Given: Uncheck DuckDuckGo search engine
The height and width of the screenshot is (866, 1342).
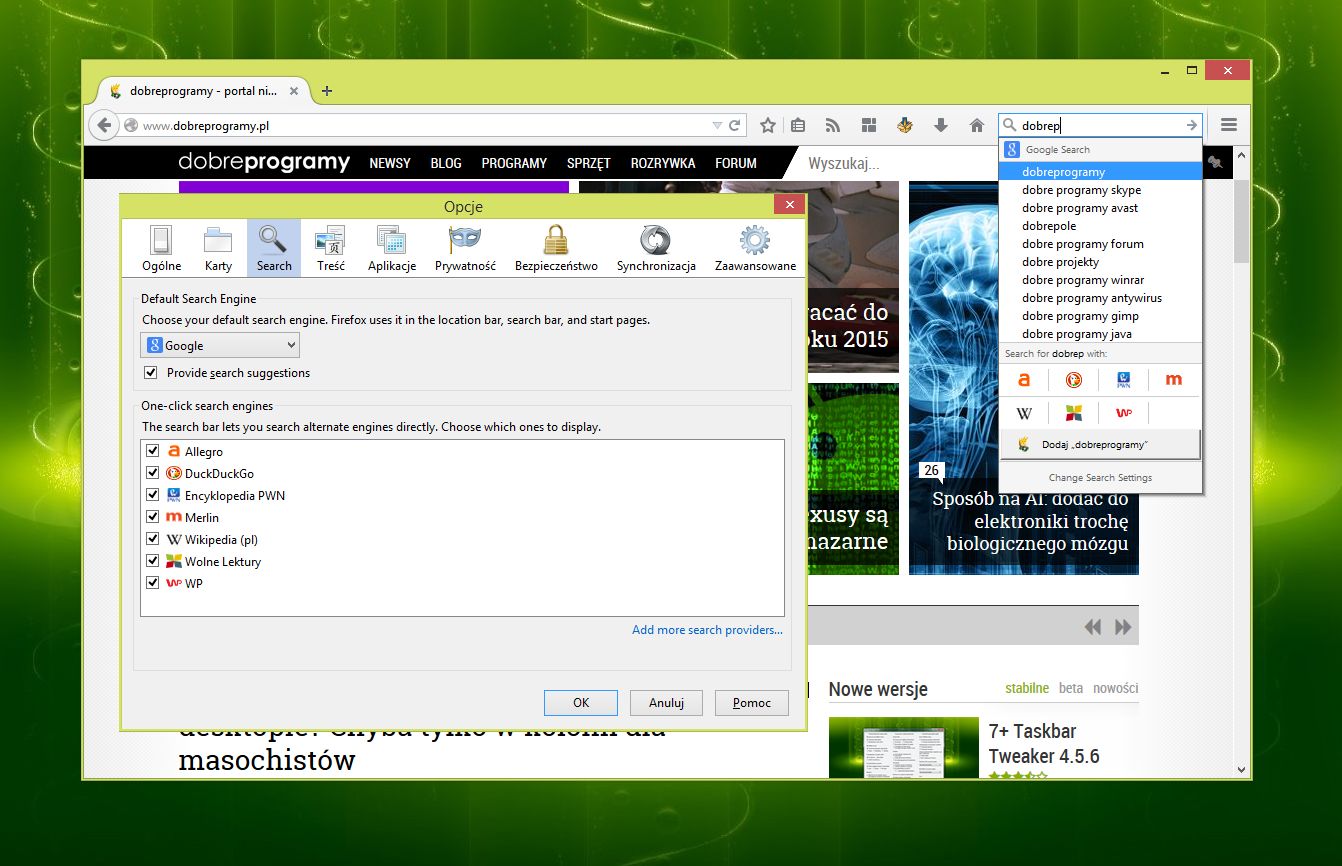Looking at the screenshot, I should (x=153, y=474).
